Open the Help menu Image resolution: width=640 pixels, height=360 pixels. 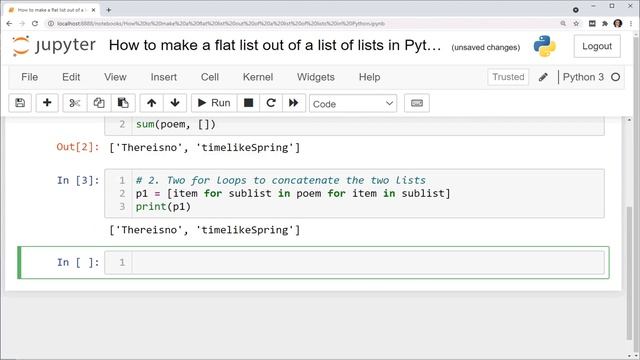pyautogui.click(x=369, y=77)
